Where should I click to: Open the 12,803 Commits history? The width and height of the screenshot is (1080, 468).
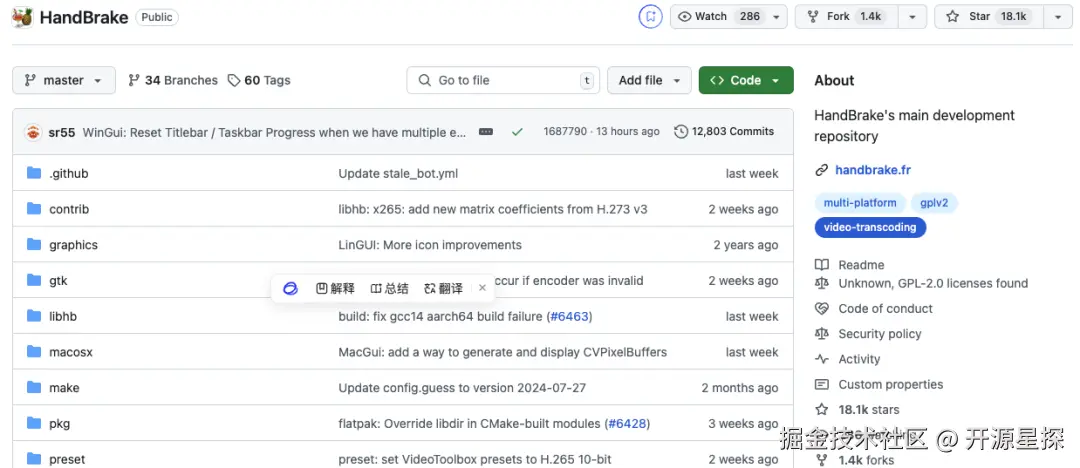[724, 131]
